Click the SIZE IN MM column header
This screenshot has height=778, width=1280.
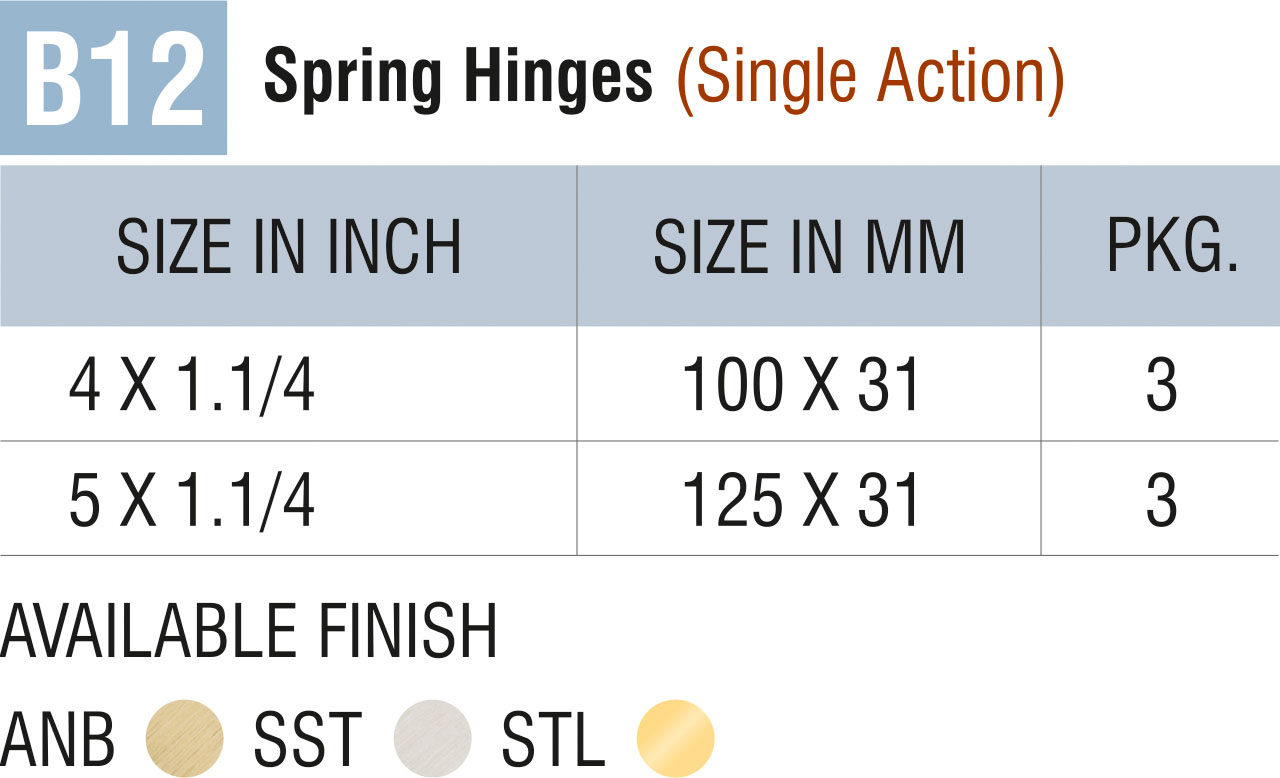pos(809,247)
